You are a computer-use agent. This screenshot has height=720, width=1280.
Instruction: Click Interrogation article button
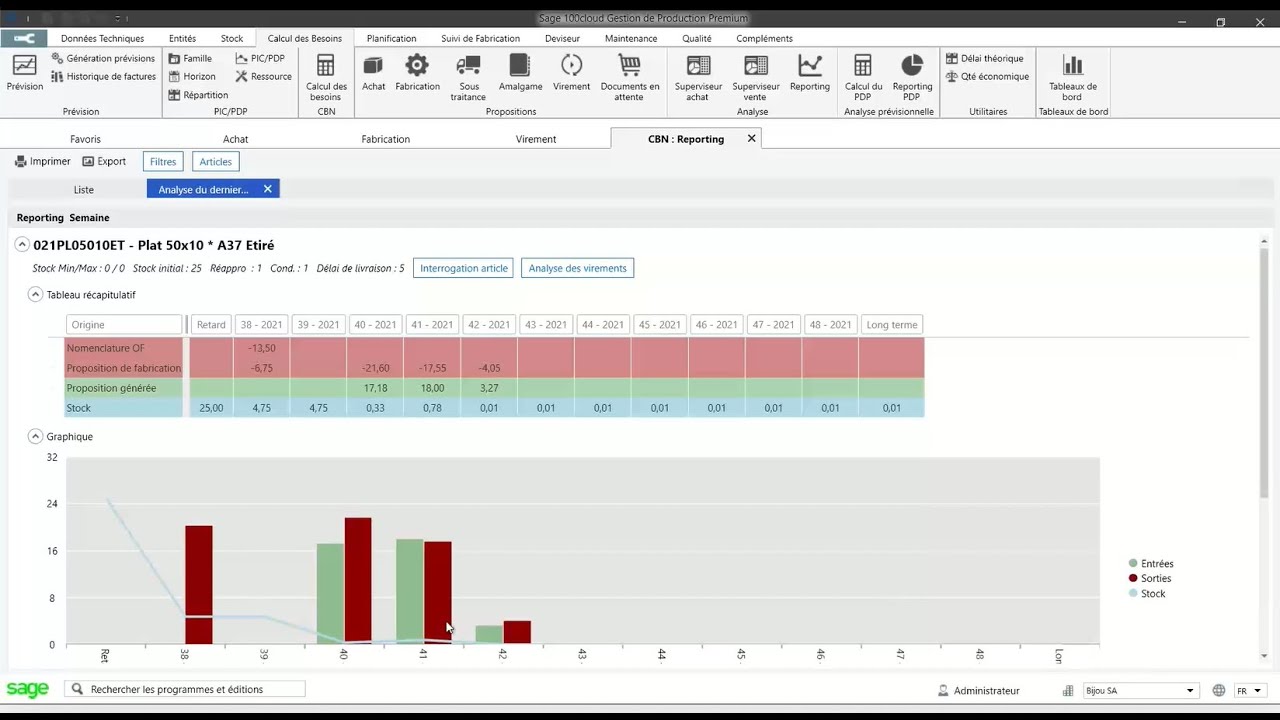tap(463, 268)
